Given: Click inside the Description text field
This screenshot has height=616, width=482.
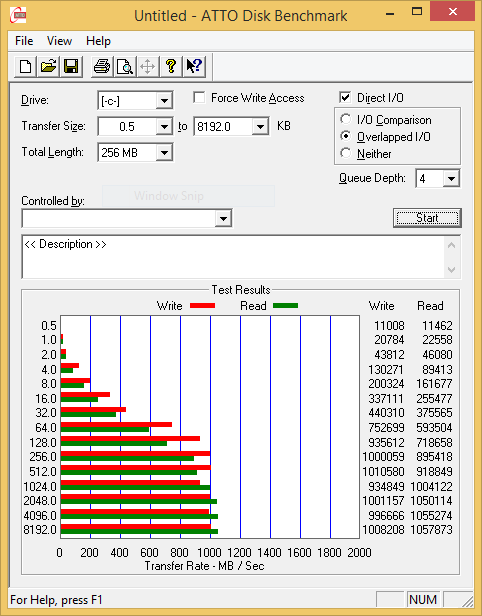Looking at the screenshot, I should [234, 257].
